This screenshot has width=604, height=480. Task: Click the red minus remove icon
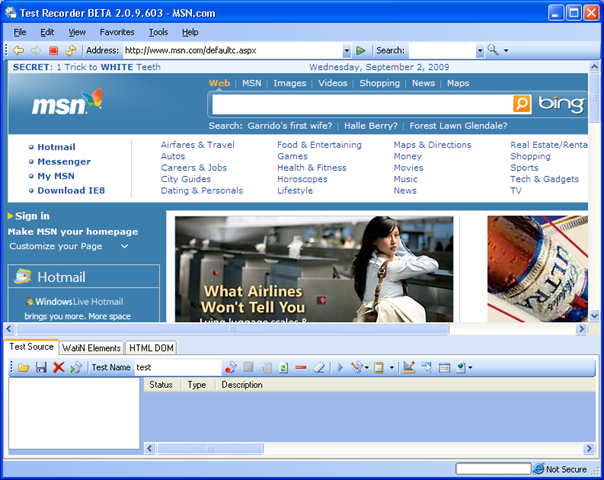pos(301,368)
